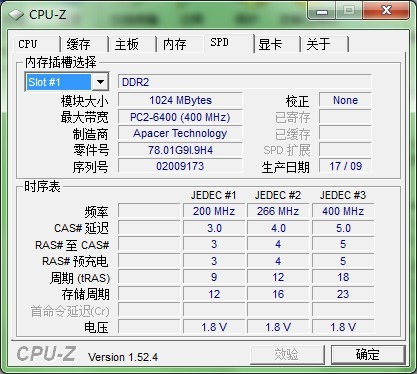The height and width of the screenshot is (374, 417).
Task: Switch to the CPU tab
Action: (x=37, y=44)
